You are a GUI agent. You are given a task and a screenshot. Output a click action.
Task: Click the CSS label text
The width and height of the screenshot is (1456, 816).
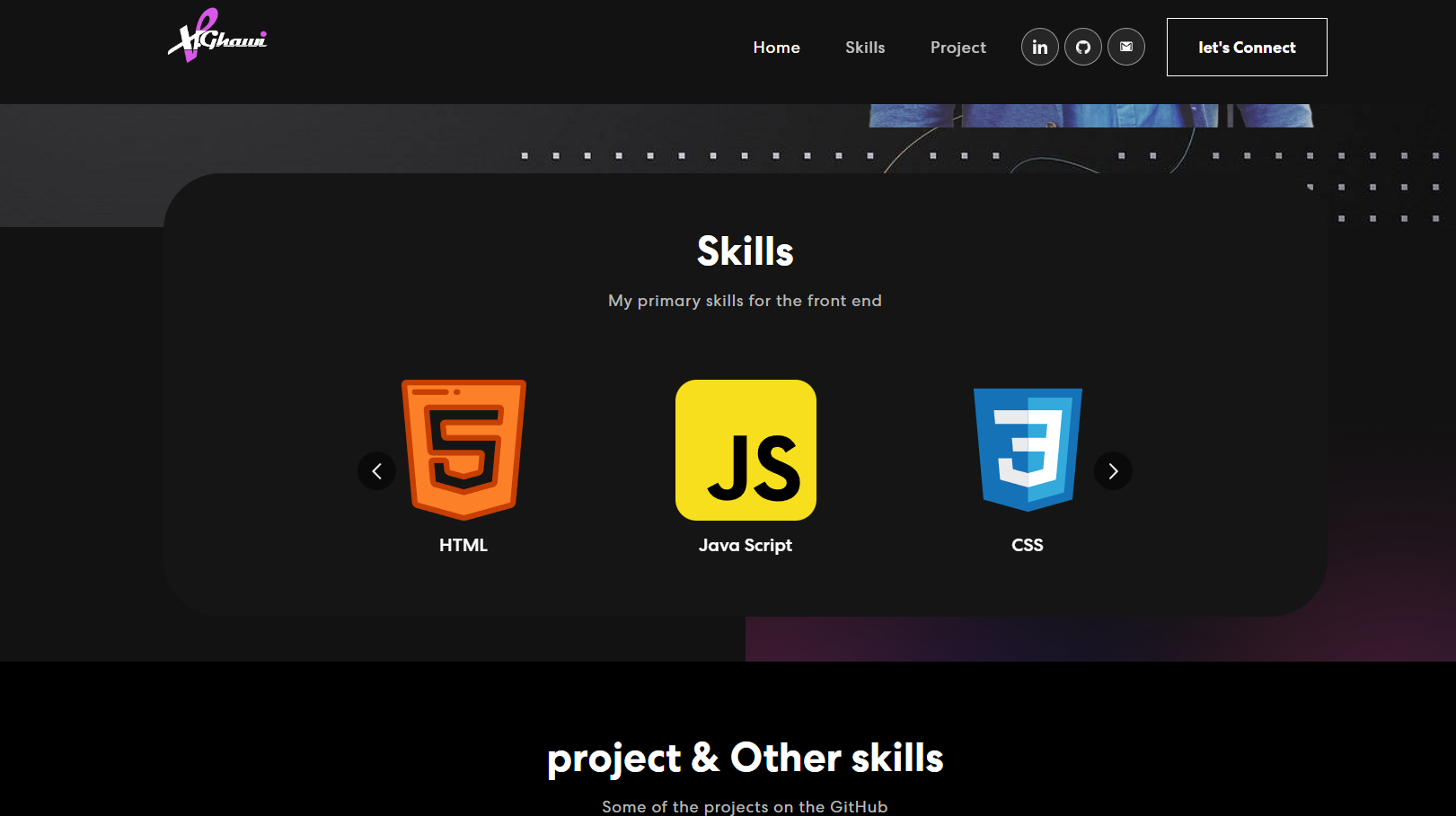click(1028, 545)
